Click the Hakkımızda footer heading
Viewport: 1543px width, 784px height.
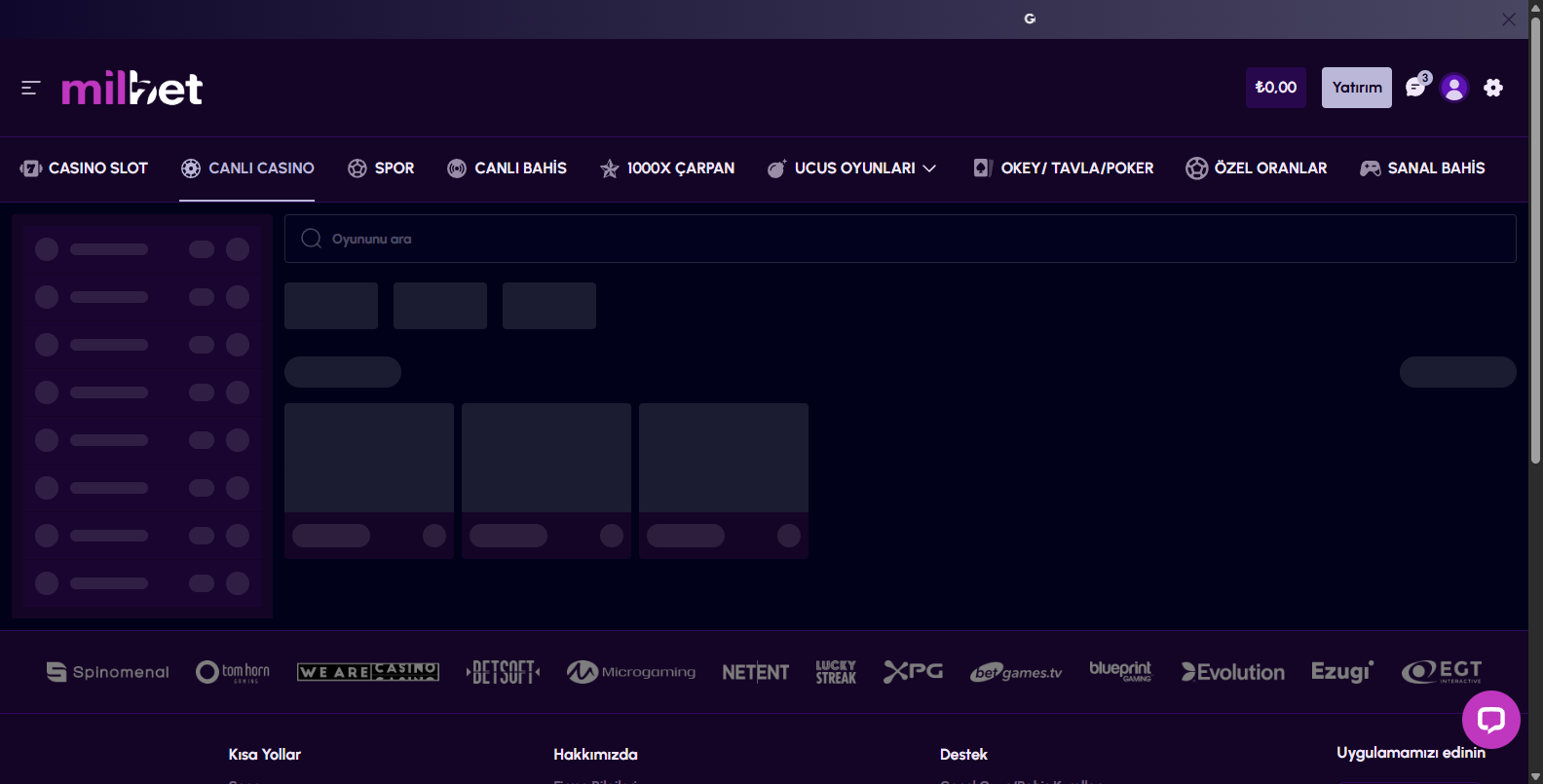595,755
